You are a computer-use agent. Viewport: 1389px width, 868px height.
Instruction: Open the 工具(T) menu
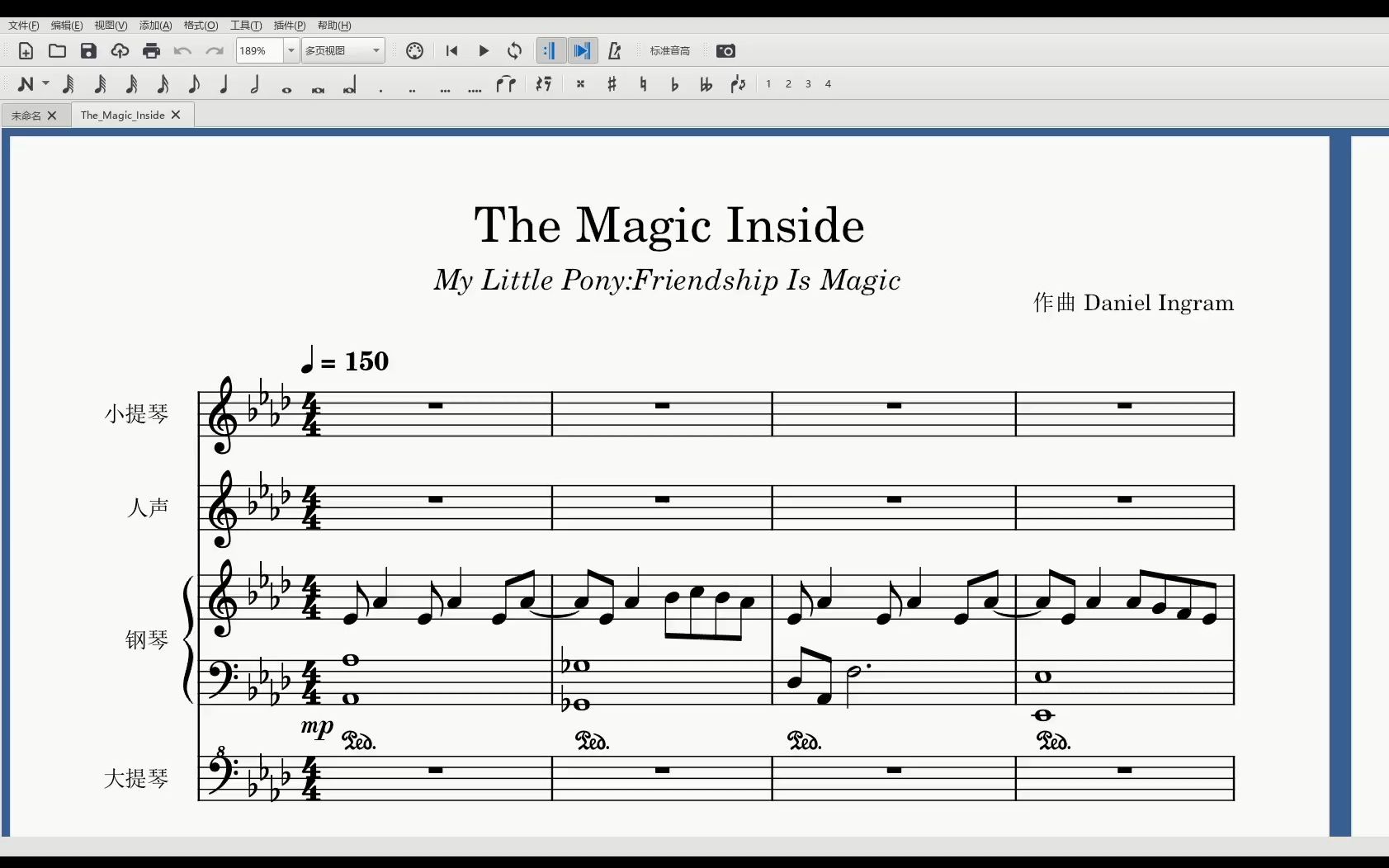pyautogui.click(x=246, y=26)
